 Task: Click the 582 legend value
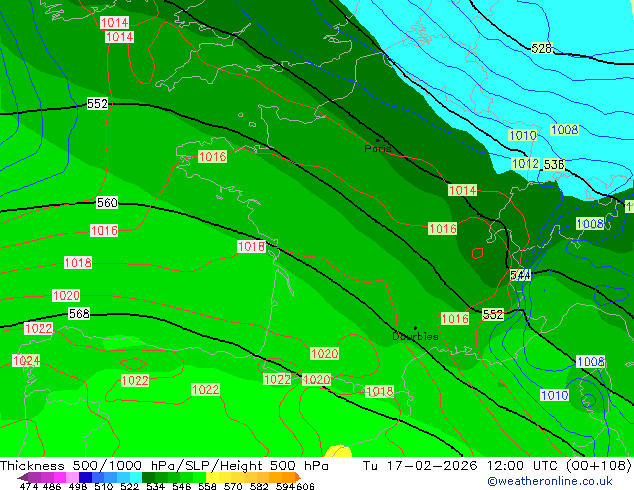coord(259,486)
